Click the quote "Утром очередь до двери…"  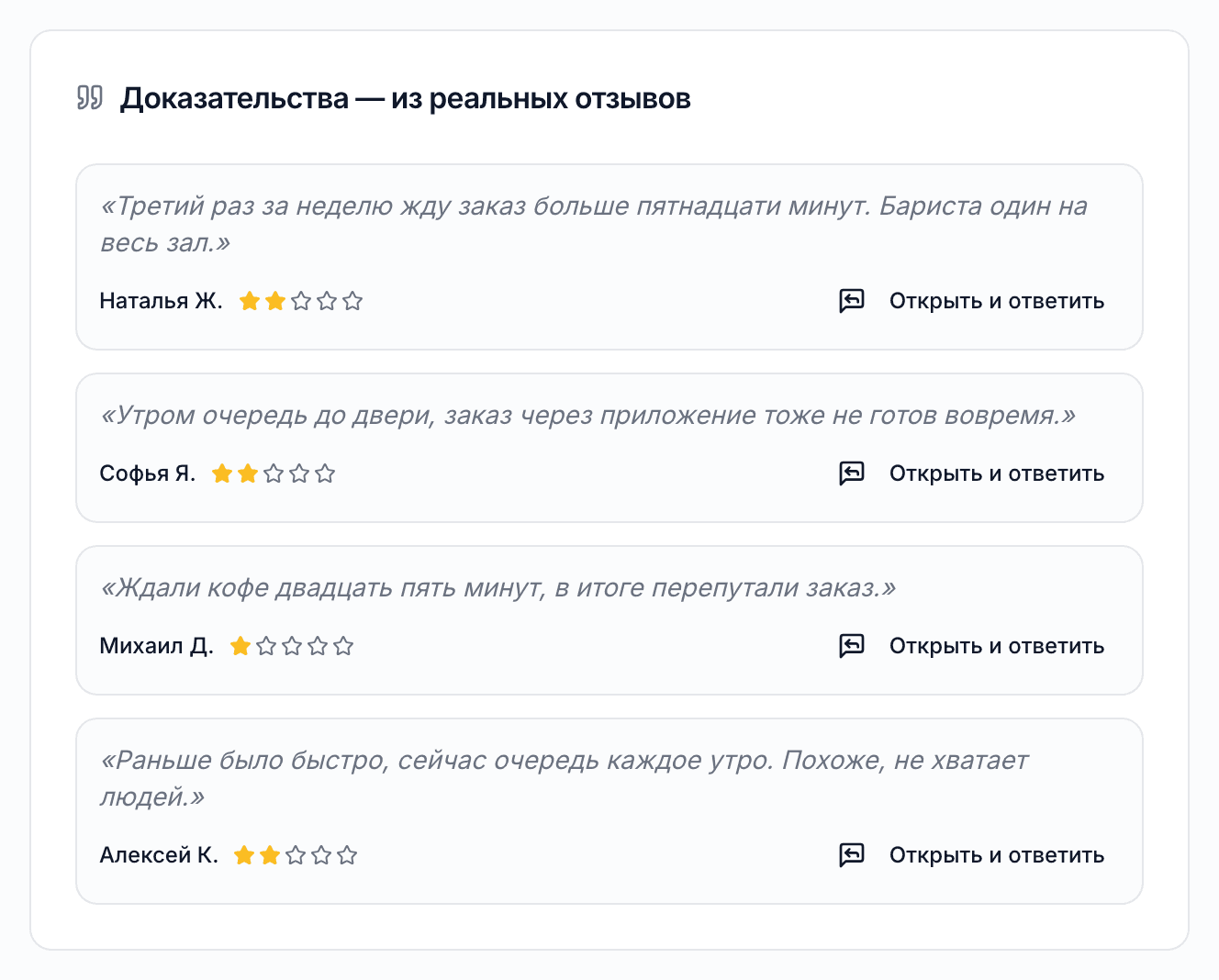[x=587, y=416]
